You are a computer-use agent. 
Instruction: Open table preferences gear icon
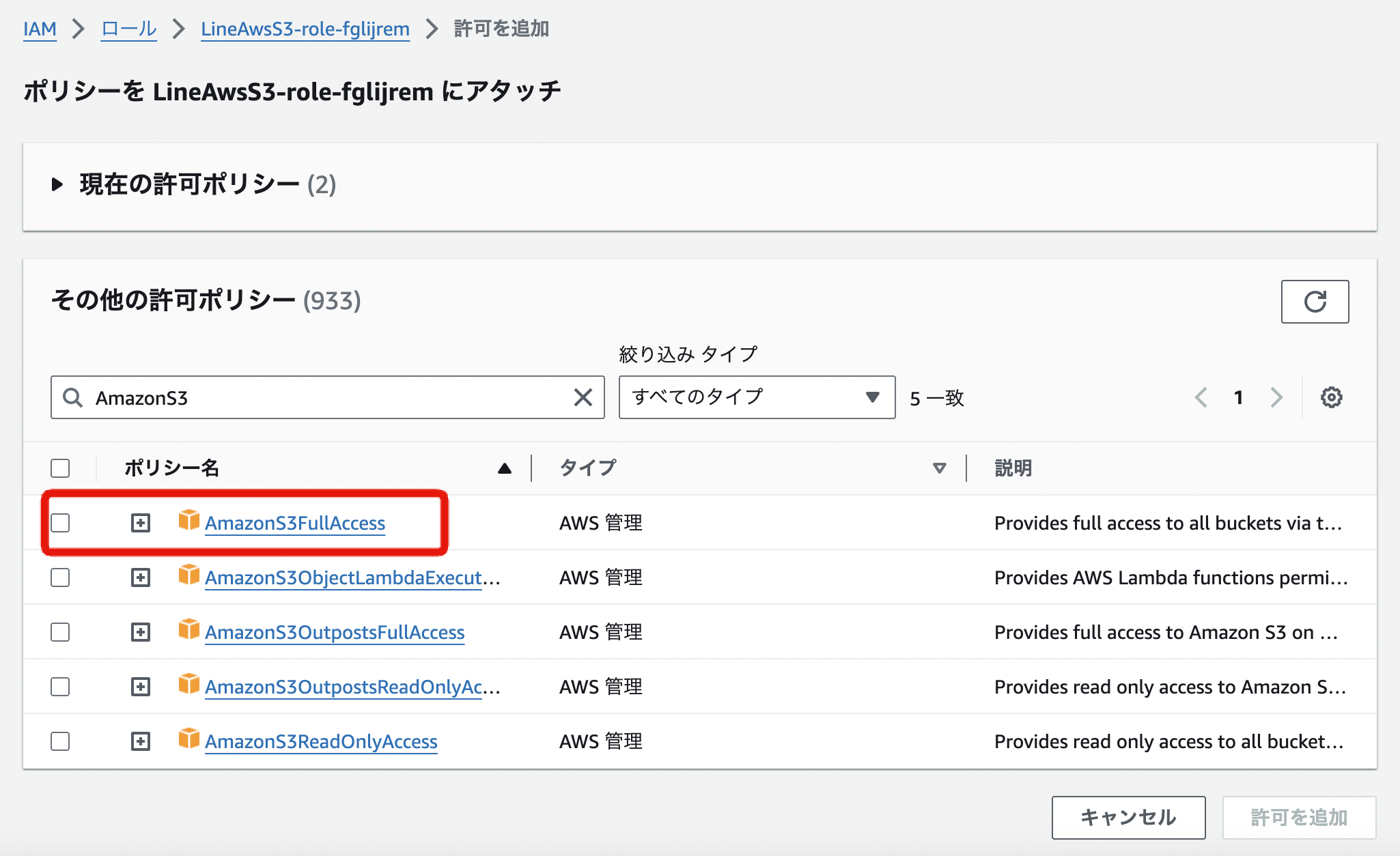(x=1330, y=397)
